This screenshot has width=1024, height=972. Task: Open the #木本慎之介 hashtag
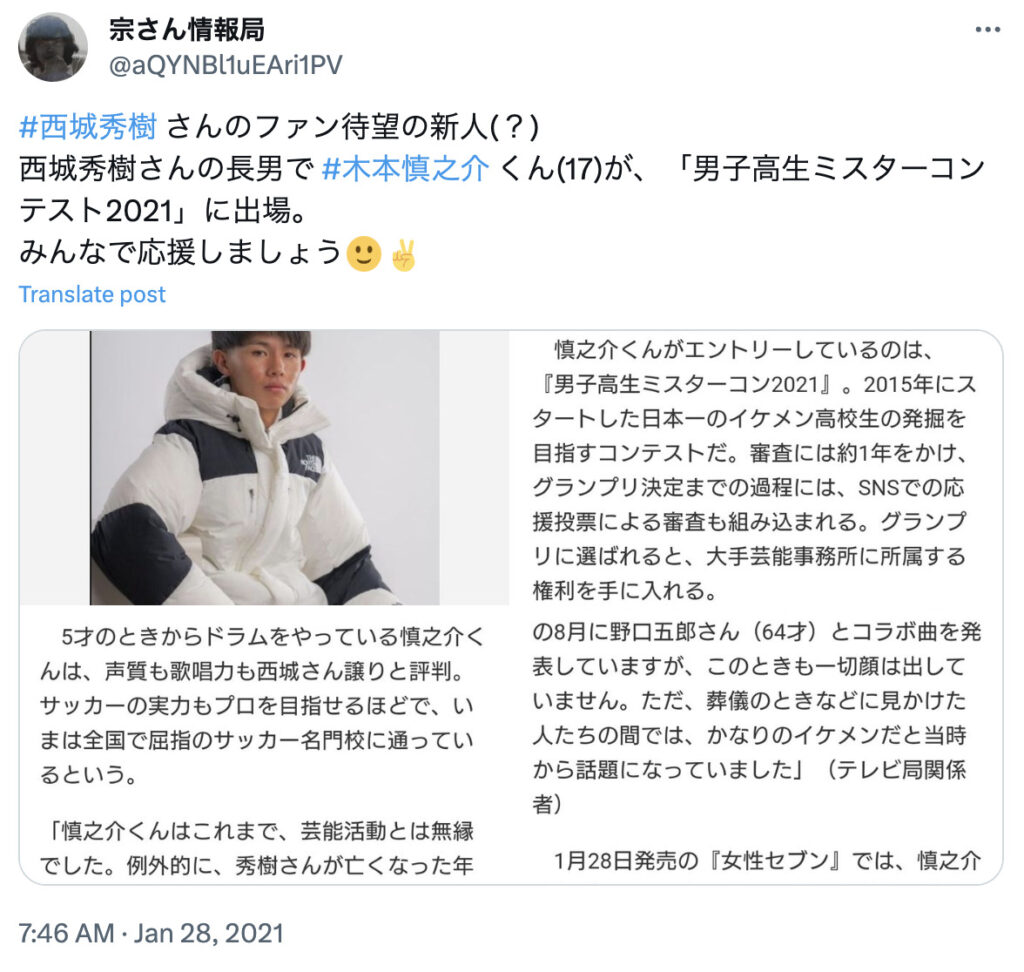pos(406,169)
